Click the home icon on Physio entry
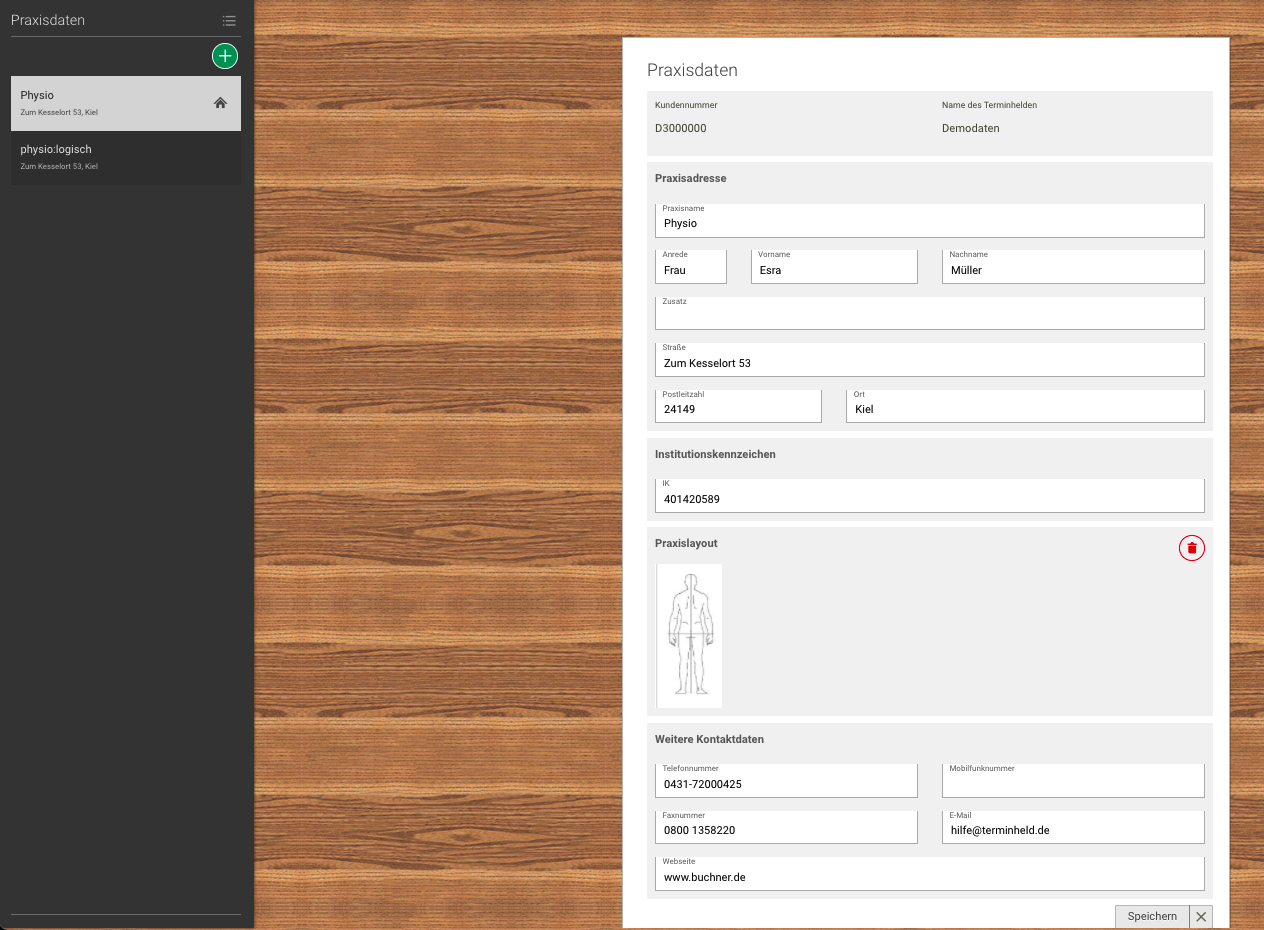 [x=221, y=102]
